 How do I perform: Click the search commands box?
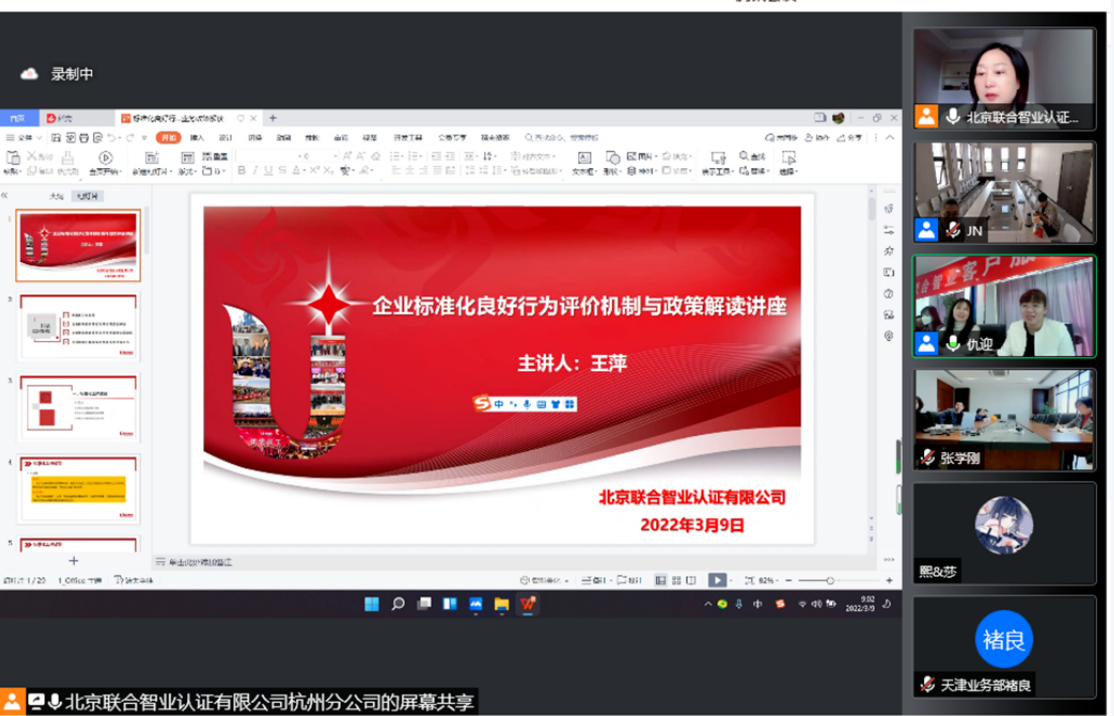(x=563, y=138)
